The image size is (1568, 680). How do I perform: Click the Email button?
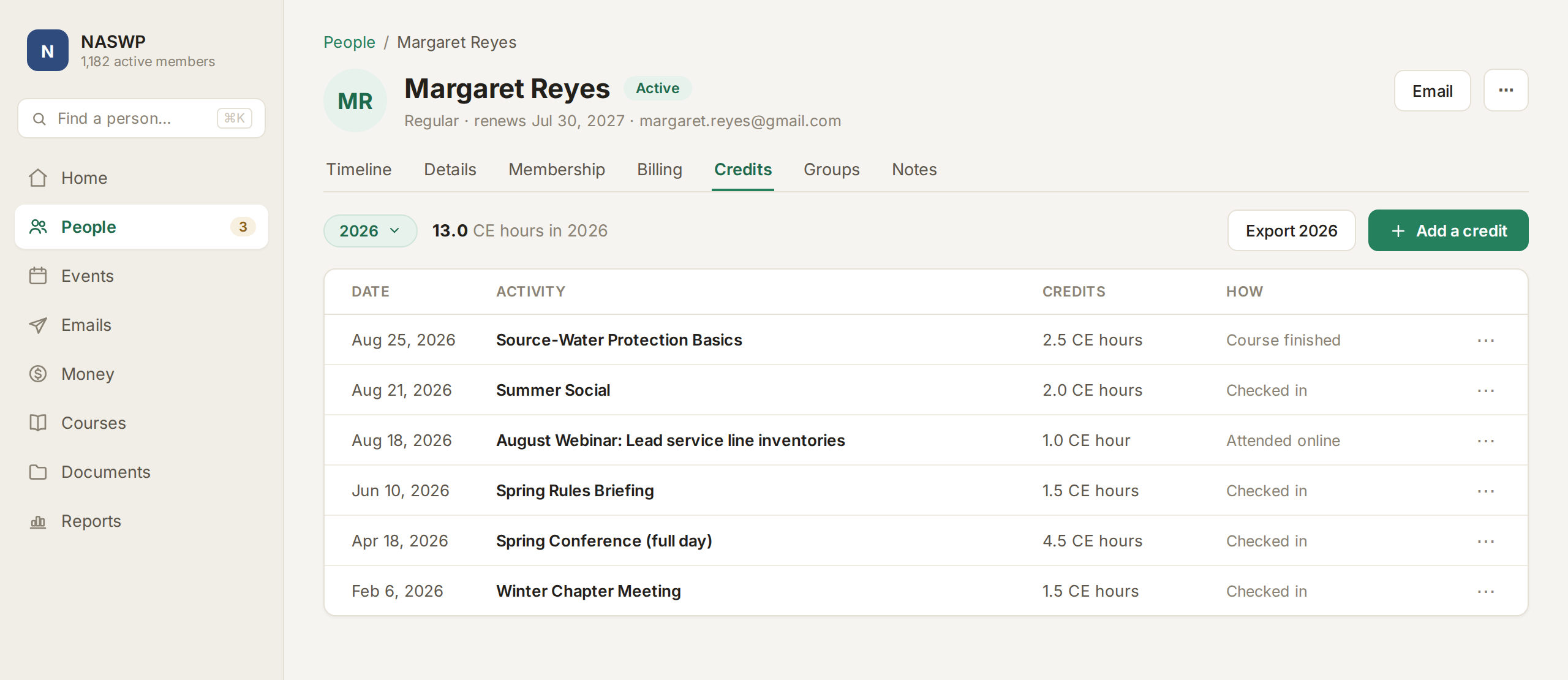point(1433,91)
